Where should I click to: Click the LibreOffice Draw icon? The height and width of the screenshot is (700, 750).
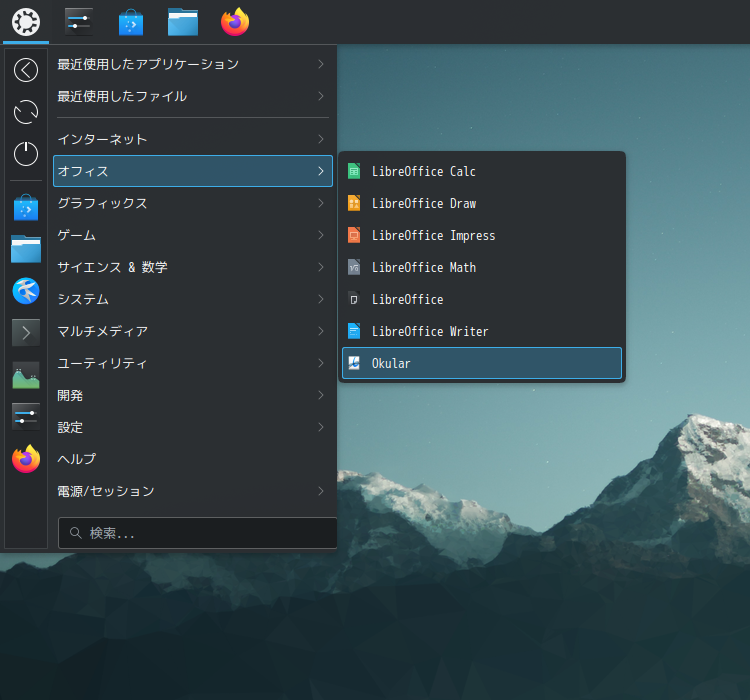click(x=354, y=203)
